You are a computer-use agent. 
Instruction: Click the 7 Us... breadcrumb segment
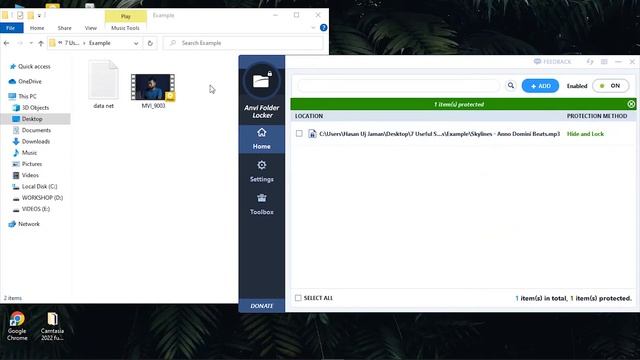pyautogui.click(x=72, y=43)
